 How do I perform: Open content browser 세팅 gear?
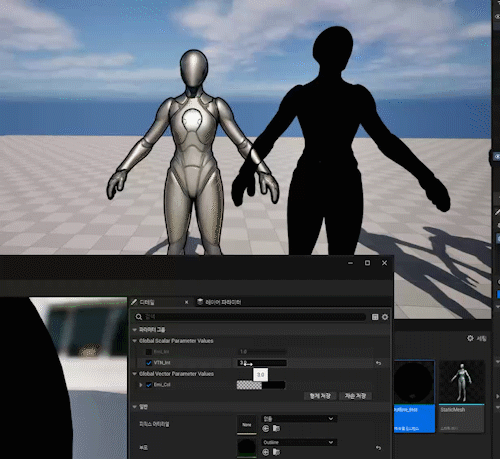coord(477,339)
